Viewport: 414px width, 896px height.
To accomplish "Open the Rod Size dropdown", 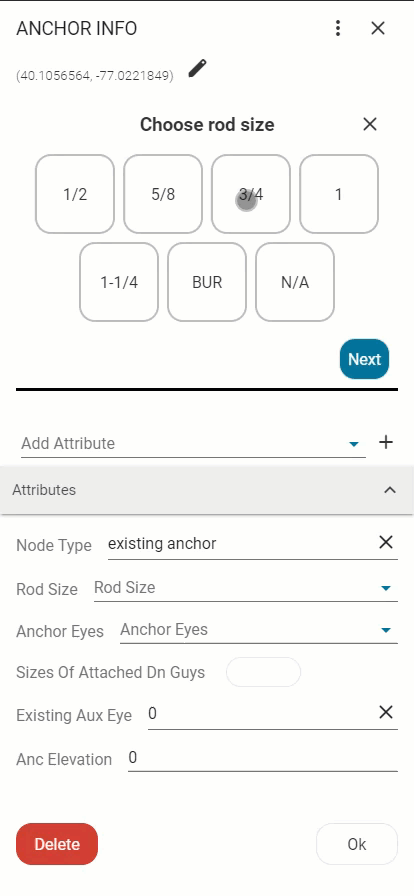I will tap(245, 588).
